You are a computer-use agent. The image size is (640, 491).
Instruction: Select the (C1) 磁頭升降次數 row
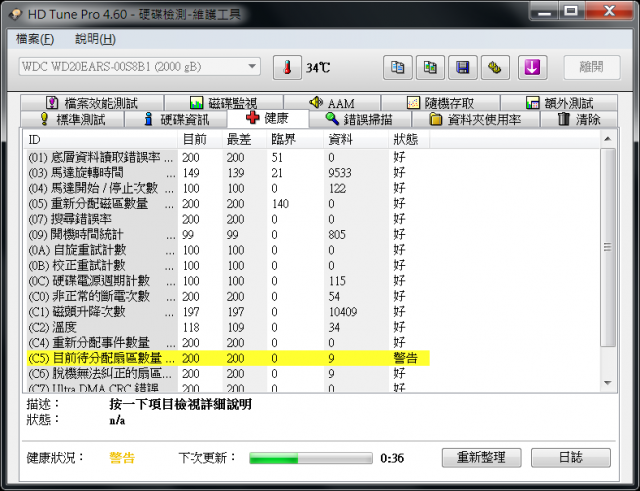click(228, 312)
